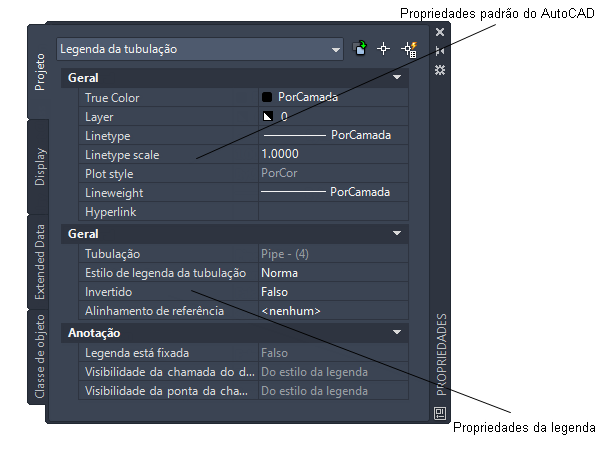Open palette properties settings icon
600x451 pixels.
click(440, 70)
